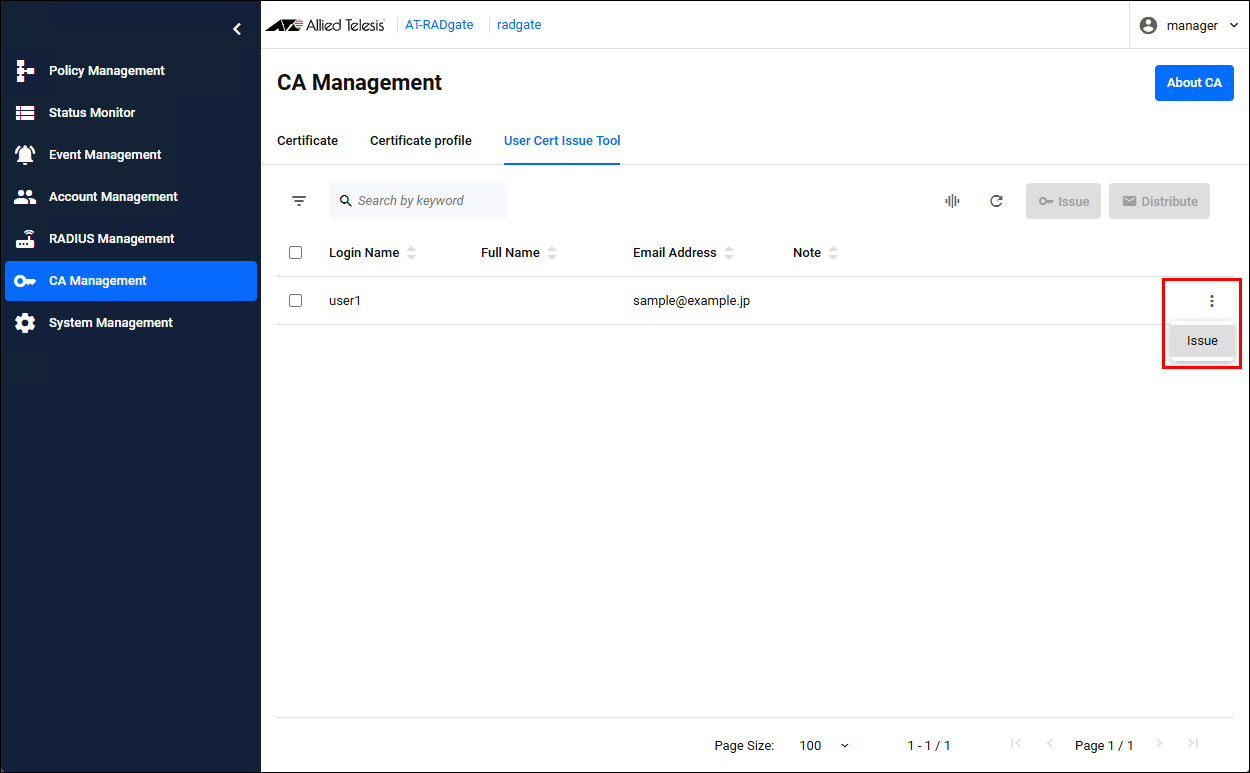
Task: Switch to the Certificate tab
Action: 307,141
